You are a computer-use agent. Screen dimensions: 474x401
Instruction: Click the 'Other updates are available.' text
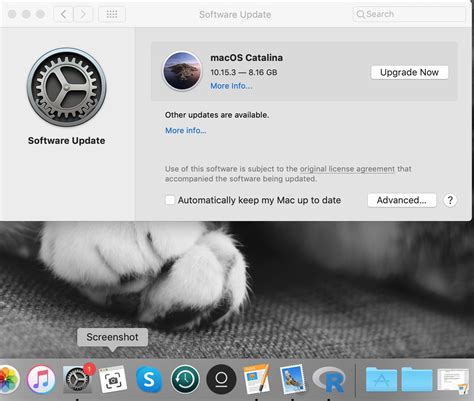tap(217, 115)
